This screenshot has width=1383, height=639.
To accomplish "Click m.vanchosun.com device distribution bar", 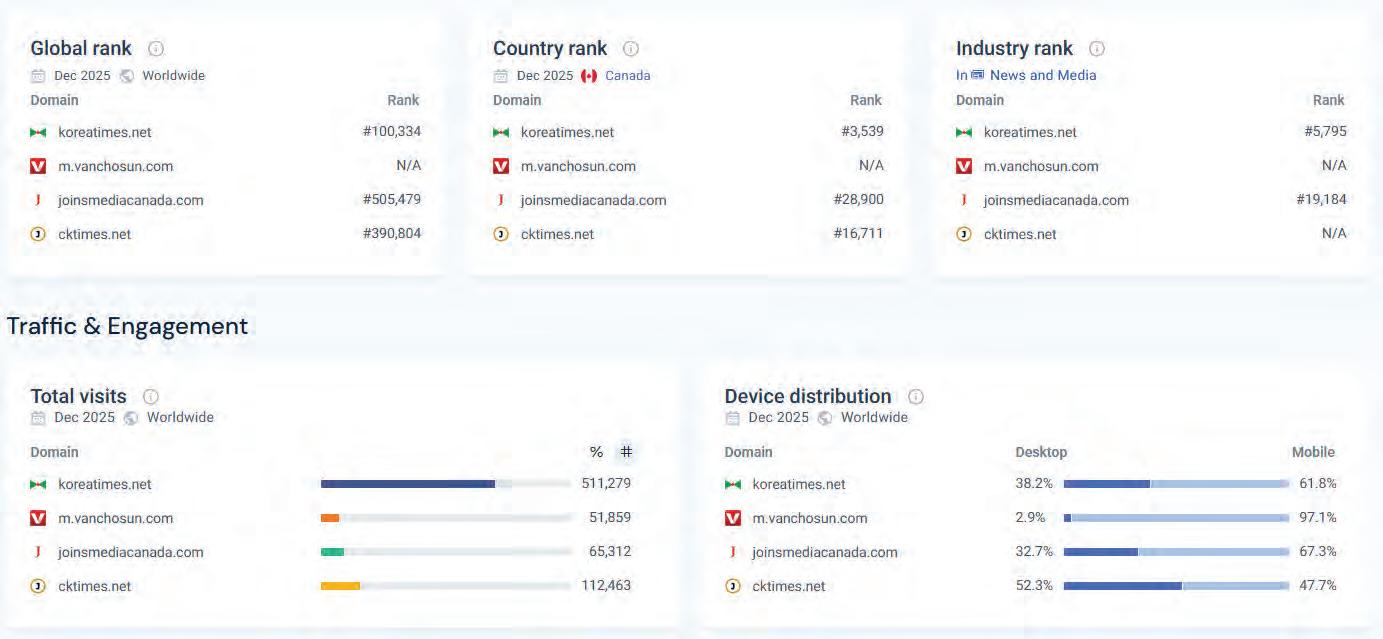I will [x=1176, y=518].
